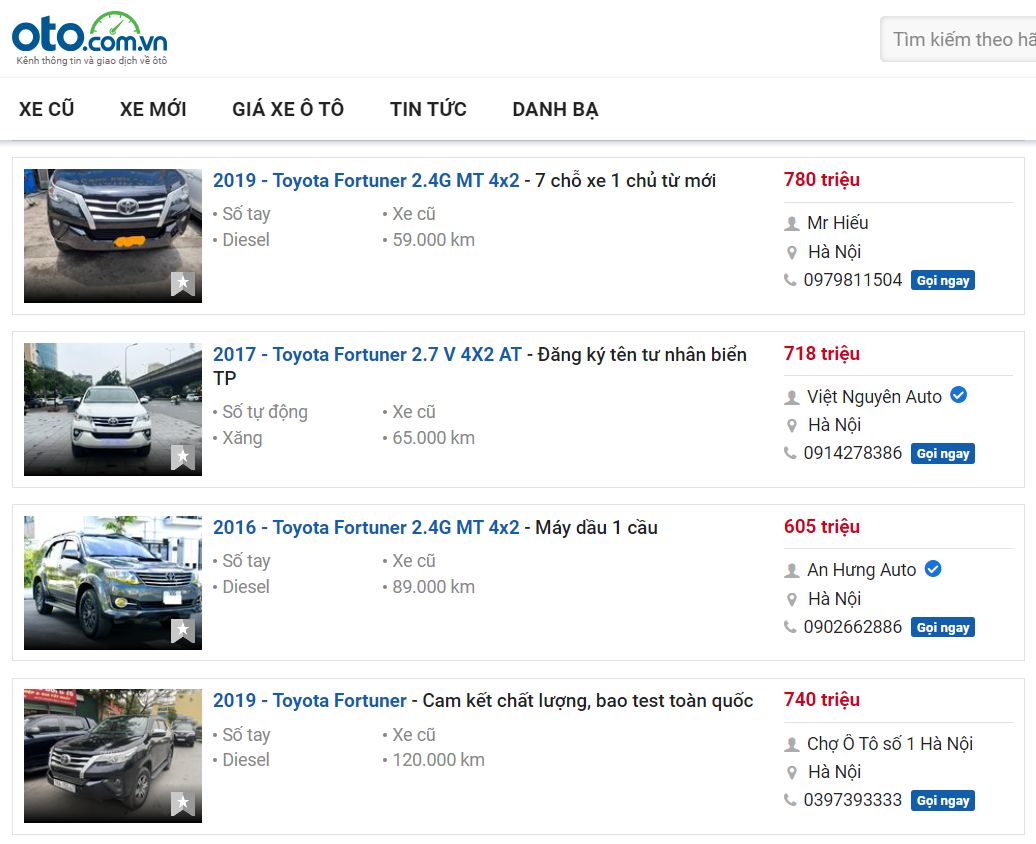
Task: Click location pin in Mr Hiếu listing
Action: tap(792, 252)
